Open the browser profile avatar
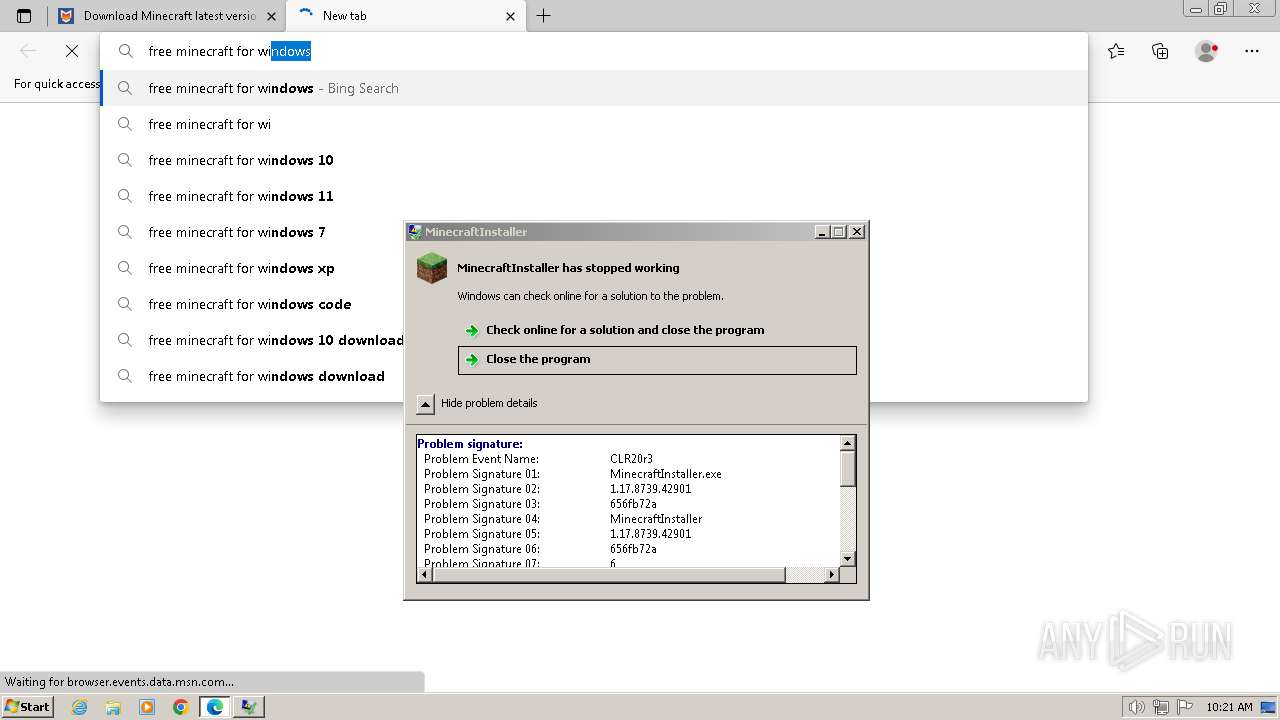Image resolution: width=1280 pixels, height=720 pixels. 1206,51
